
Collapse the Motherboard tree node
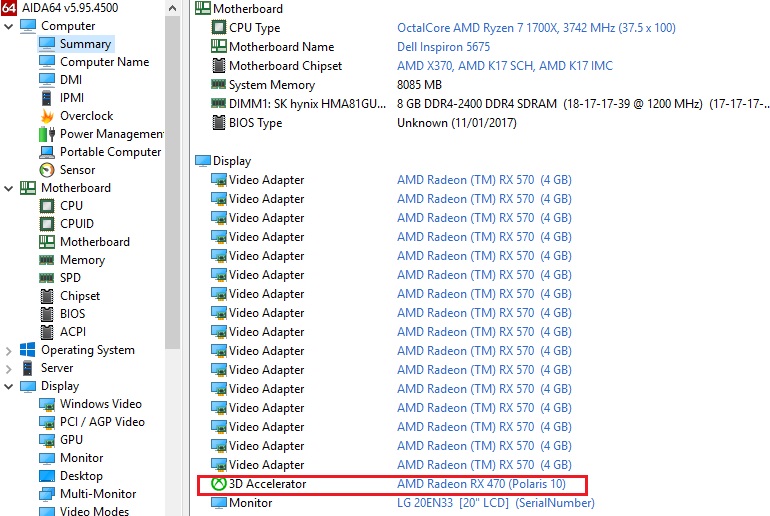8,188
